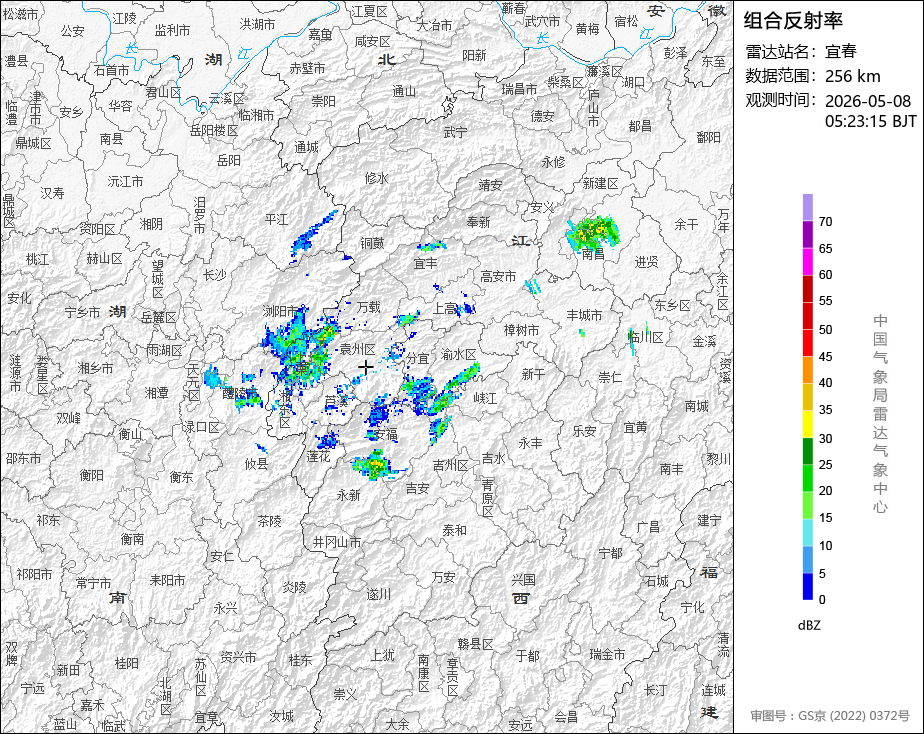924x734 pixels.
Task: Click the 湘潭 label
Action: [x=157, y=392]
